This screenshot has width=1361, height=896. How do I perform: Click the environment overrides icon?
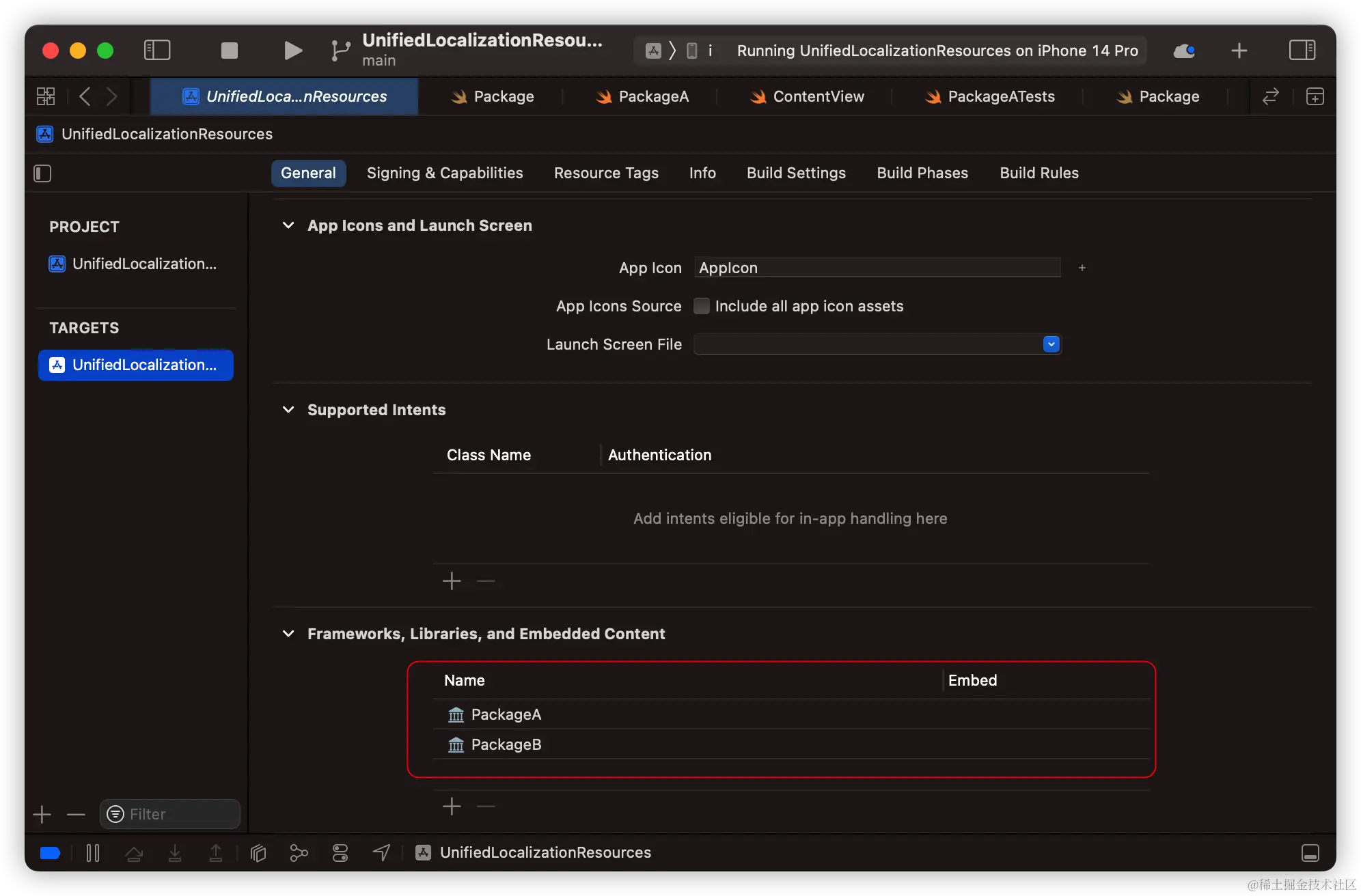(340, 852)
